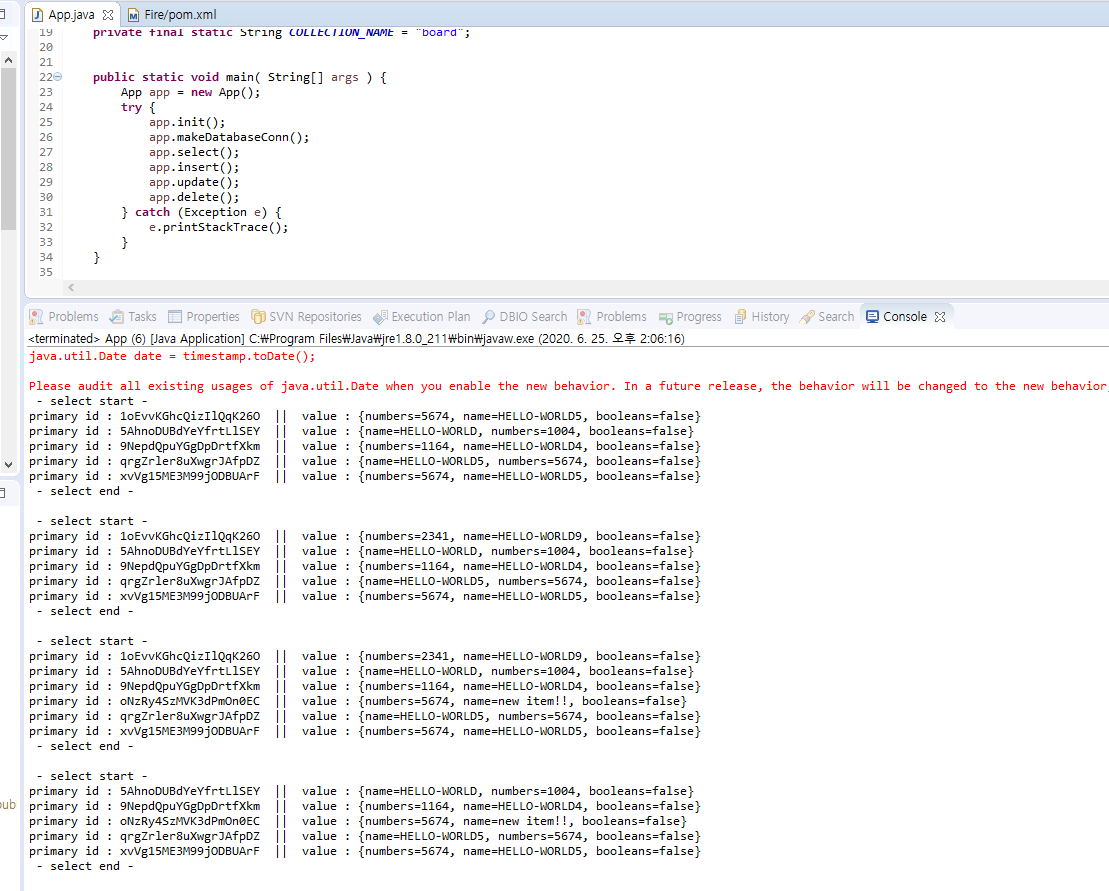The image size is (1109, 891).
Task: Switch to the App.java editor tab
Action: (x=71, y=15)
